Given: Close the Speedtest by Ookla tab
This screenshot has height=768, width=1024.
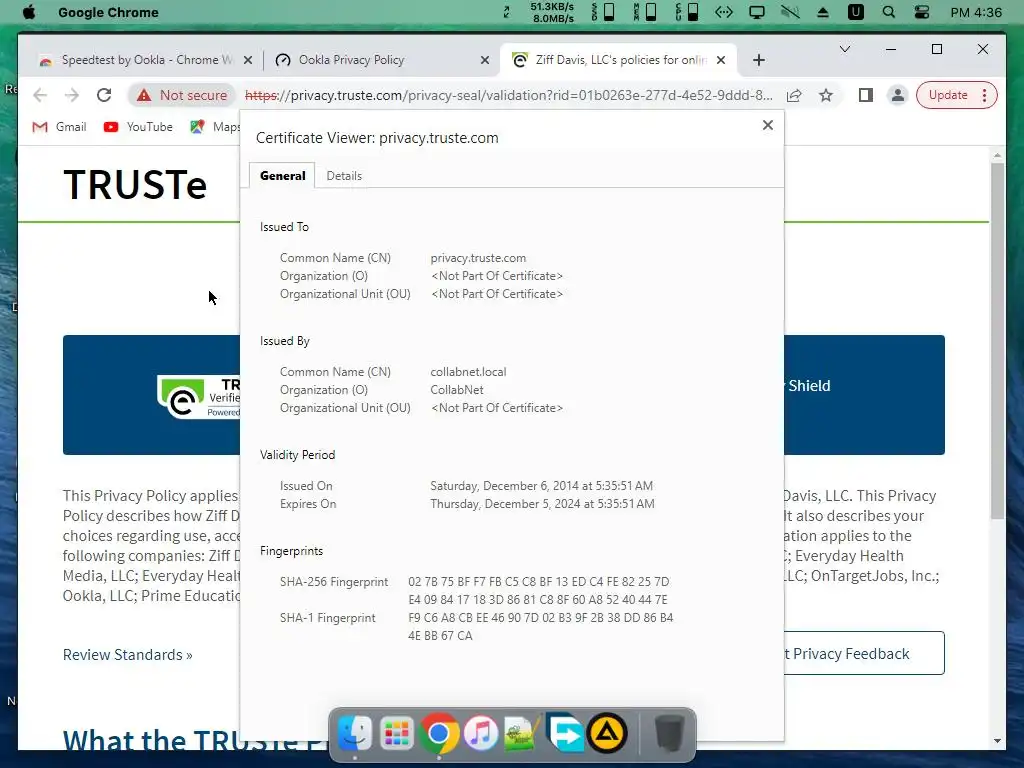Looking at the screenshot, I should click(x=248, y=60).
